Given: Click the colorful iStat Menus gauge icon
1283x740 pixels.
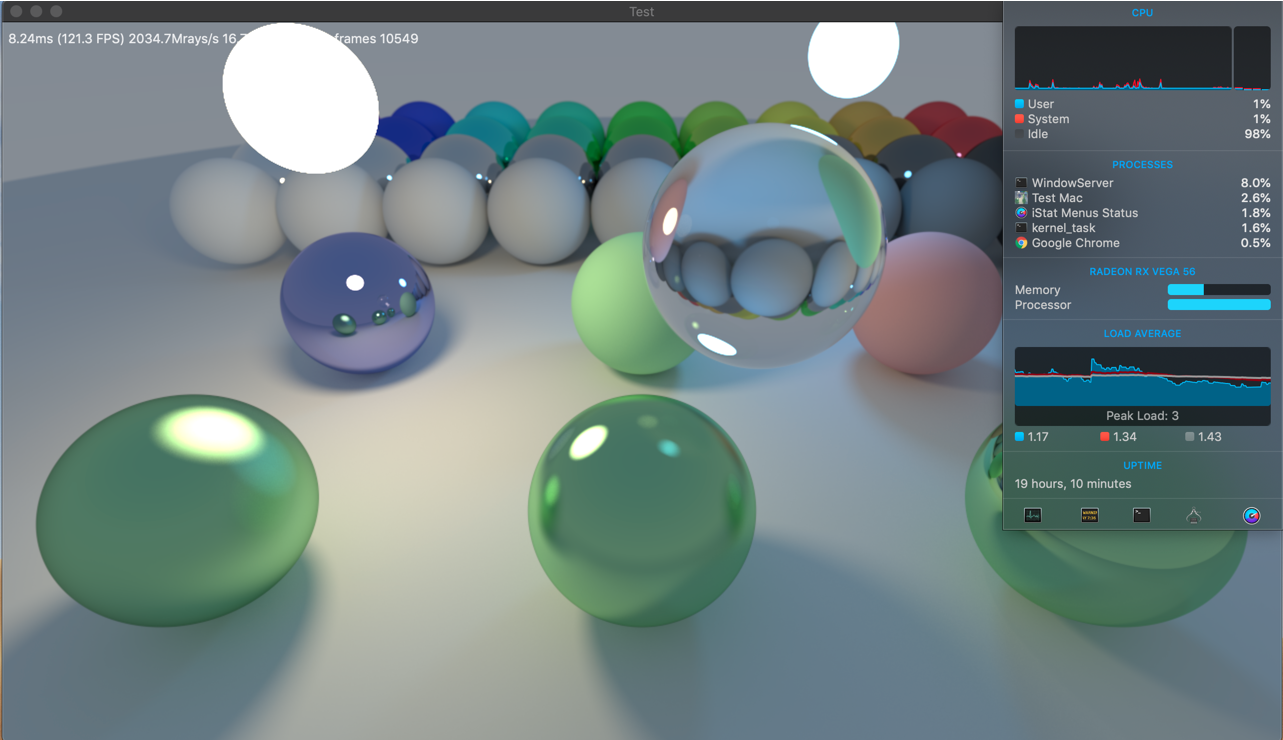Looking at the screenshot, I should 1251,515.
